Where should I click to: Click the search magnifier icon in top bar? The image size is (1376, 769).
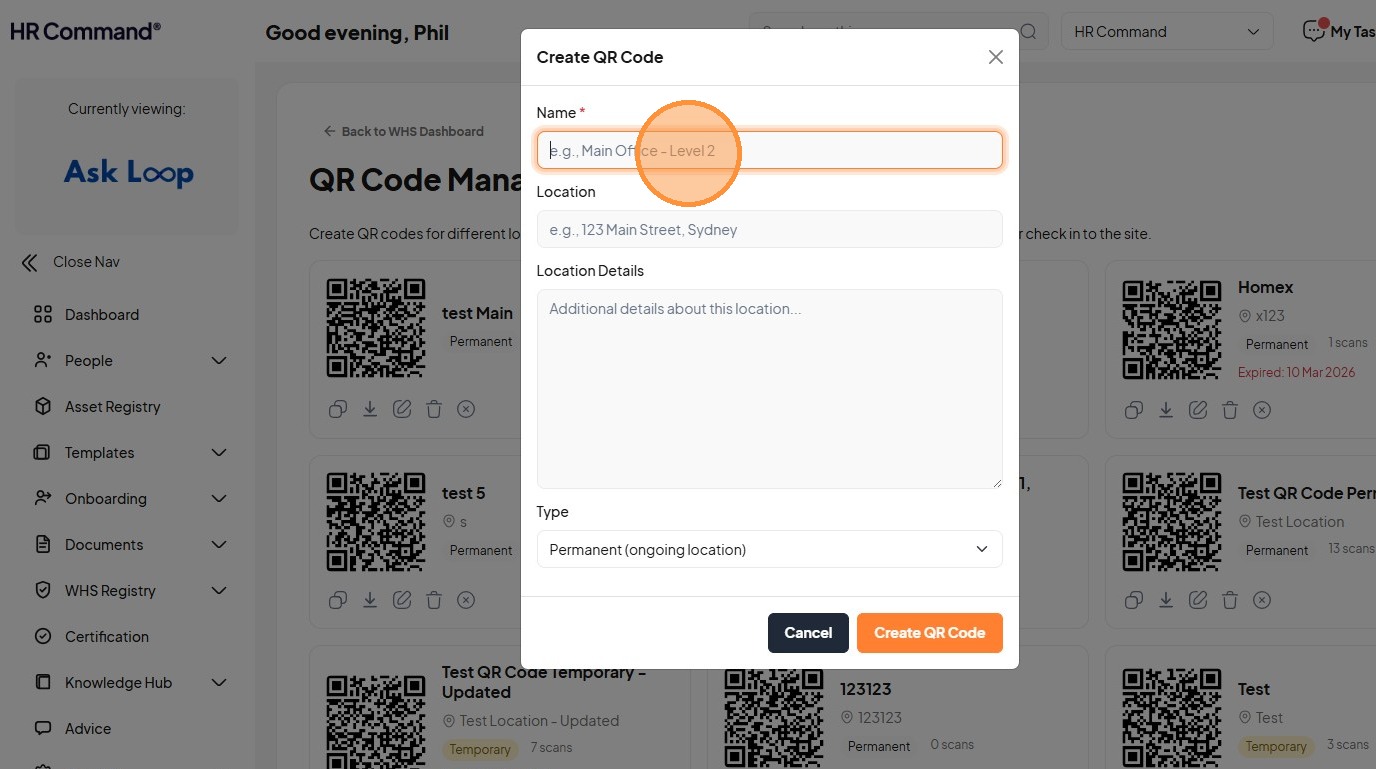pos(1028,32)
